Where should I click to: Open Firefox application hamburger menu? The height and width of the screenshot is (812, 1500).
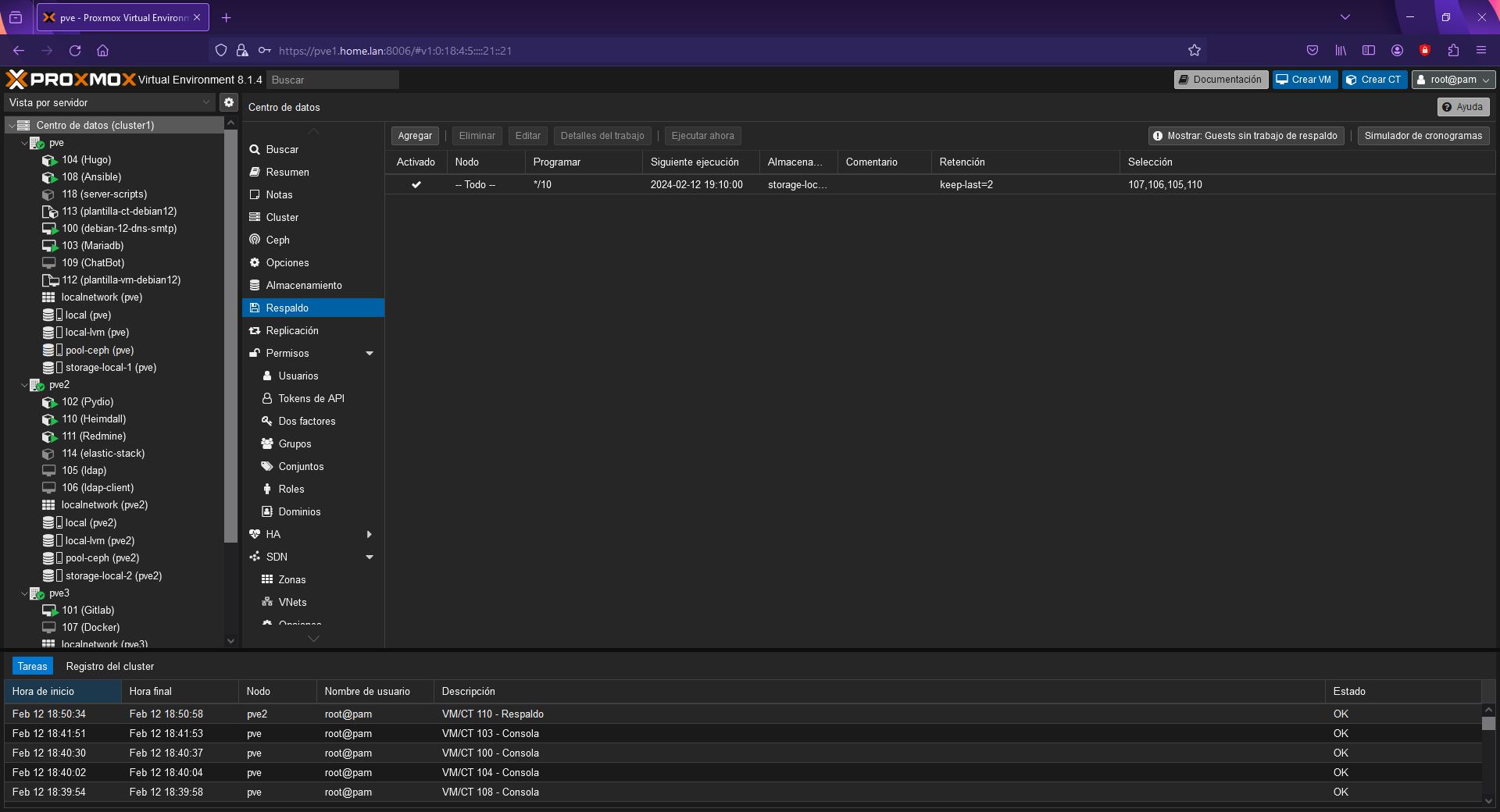pyautogui.click(x=1481, y=51)
